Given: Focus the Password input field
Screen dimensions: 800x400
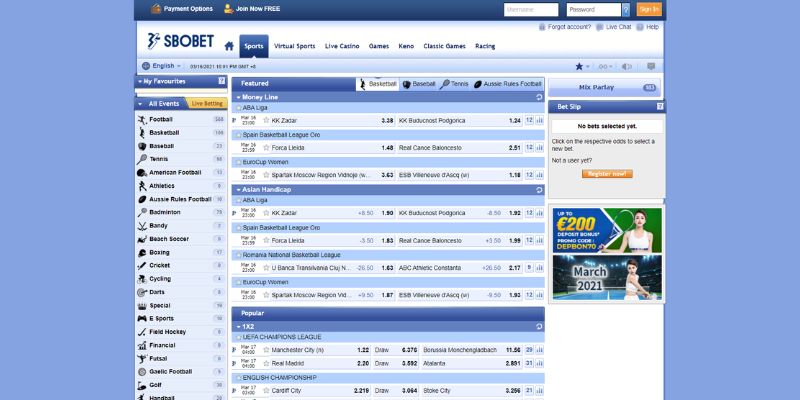Looking at the screenshot, I should coord(594,9).
